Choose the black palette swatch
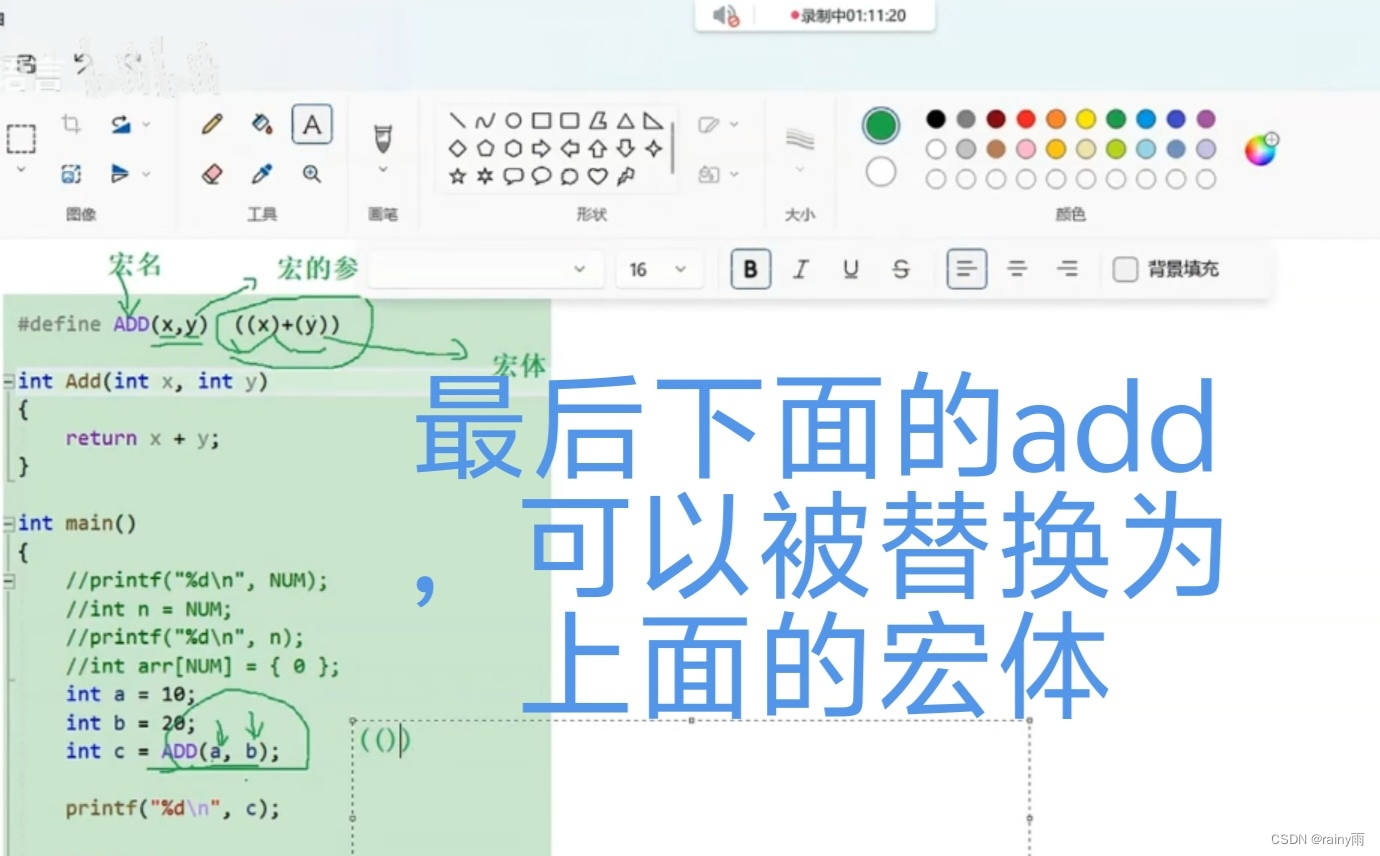 (x=936, y=119)
